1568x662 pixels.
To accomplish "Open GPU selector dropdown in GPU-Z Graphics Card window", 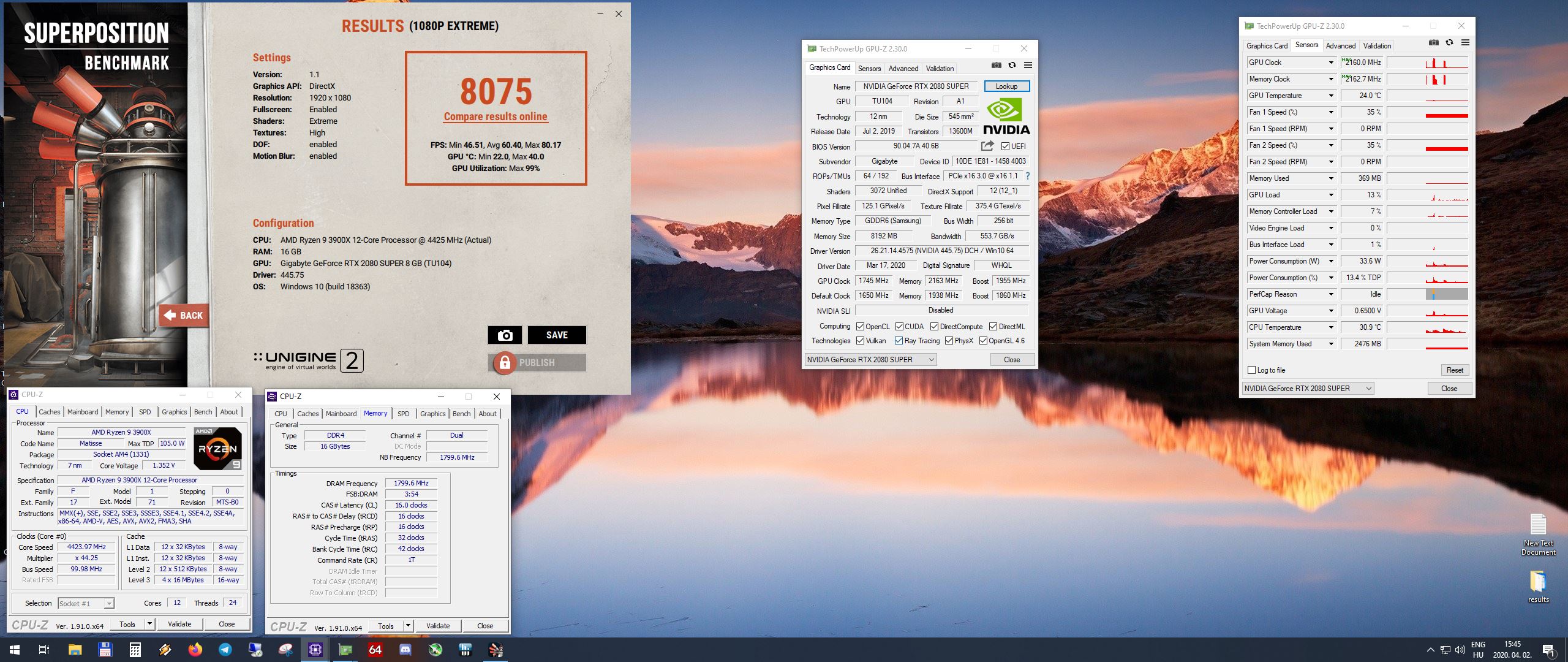I will tap(870, 360).
